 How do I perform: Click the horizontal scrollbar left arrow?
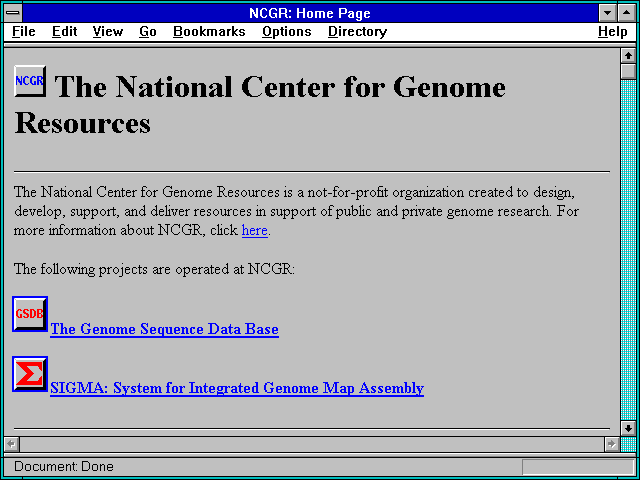pyautogui.click(x=12, y=444)
